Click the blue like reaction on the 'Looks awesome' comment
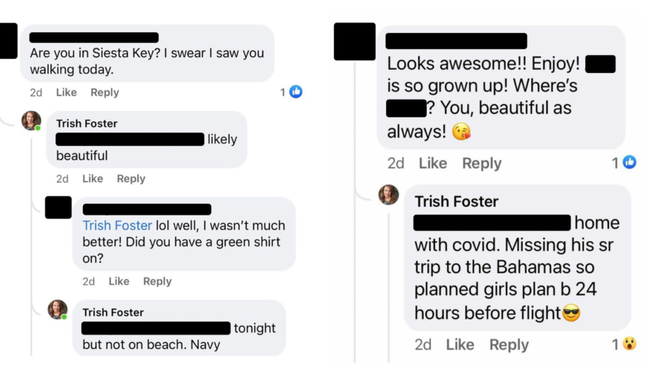 point(629,162)
